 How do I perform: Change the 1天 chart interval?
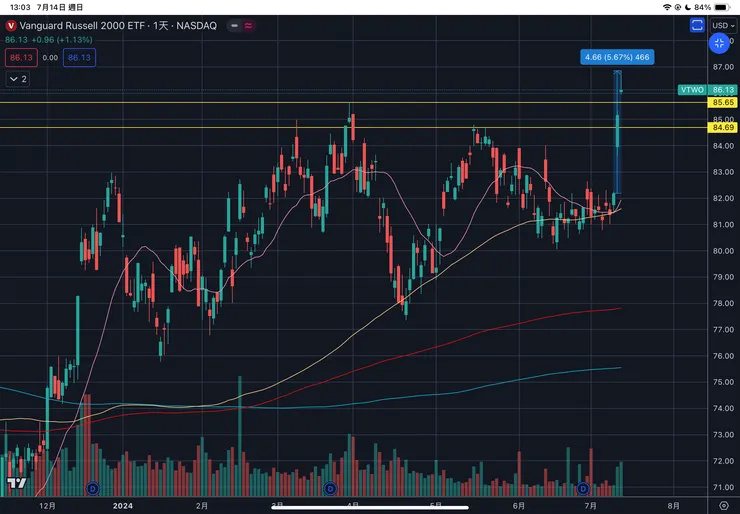[x=160, y=26]
